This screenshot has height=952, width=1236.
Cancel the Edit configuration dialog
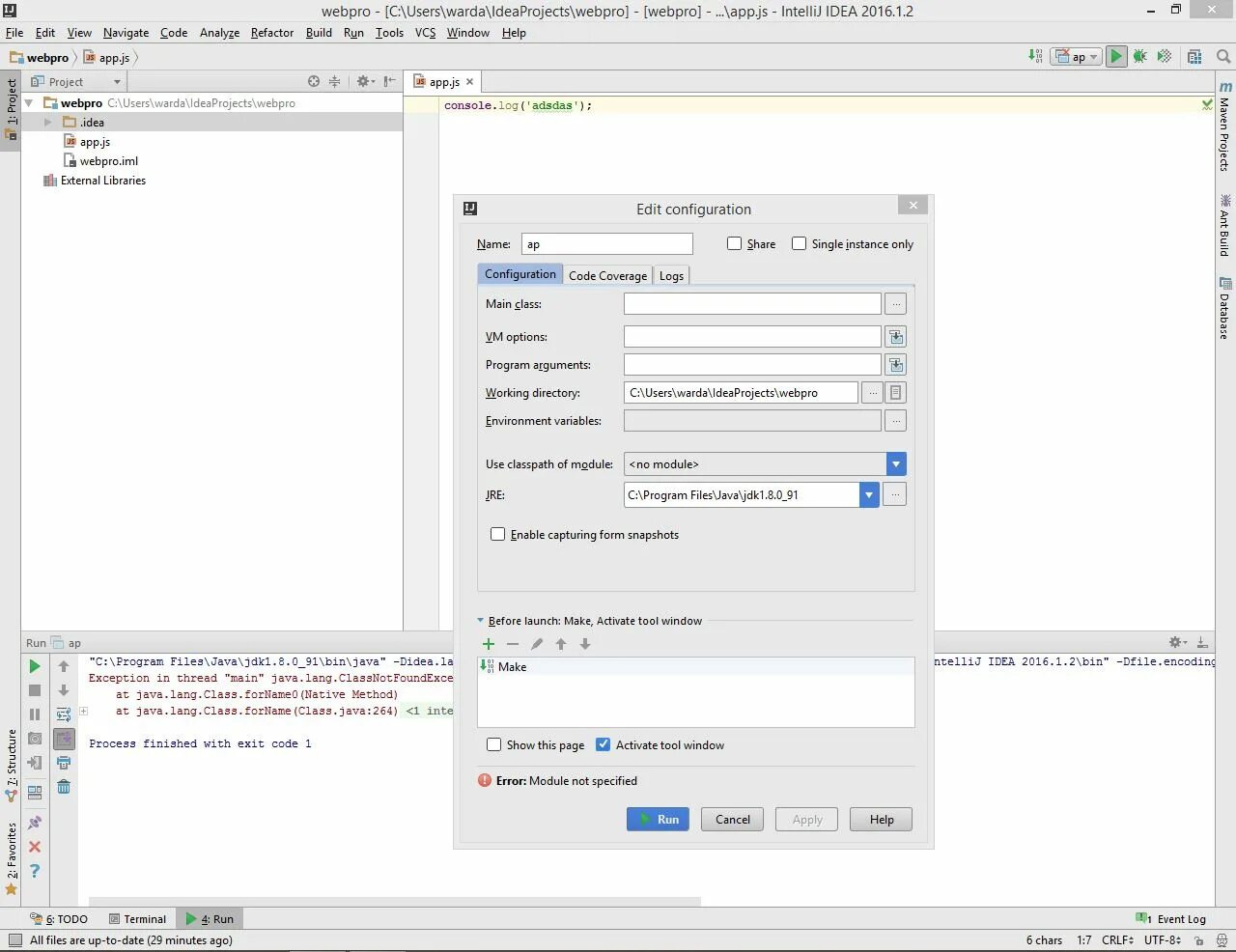pyautogui.click(x=733, y=820)
